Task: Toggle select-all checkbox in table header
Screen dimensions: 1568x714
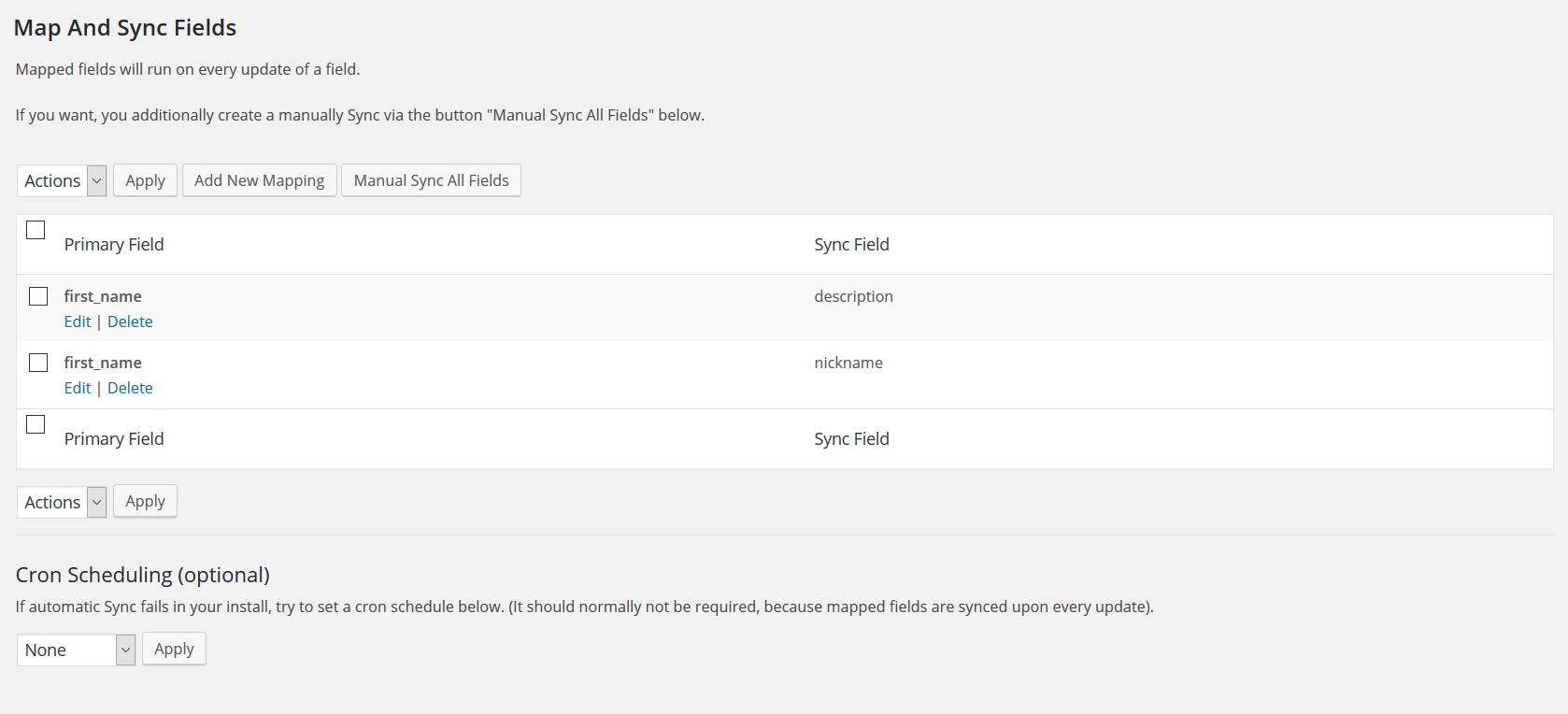Action: click(36, 230)
